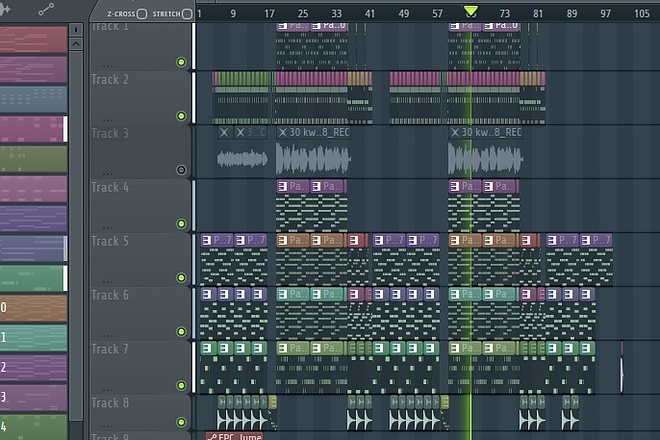Click first red pattern clip icon on Track 5

[x=354, y=240]
